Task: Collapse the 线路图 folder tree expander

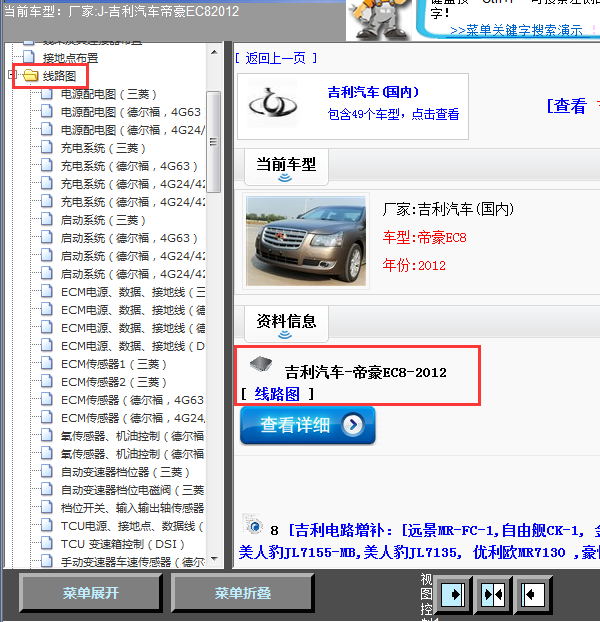Action: [x=11, y=75]
